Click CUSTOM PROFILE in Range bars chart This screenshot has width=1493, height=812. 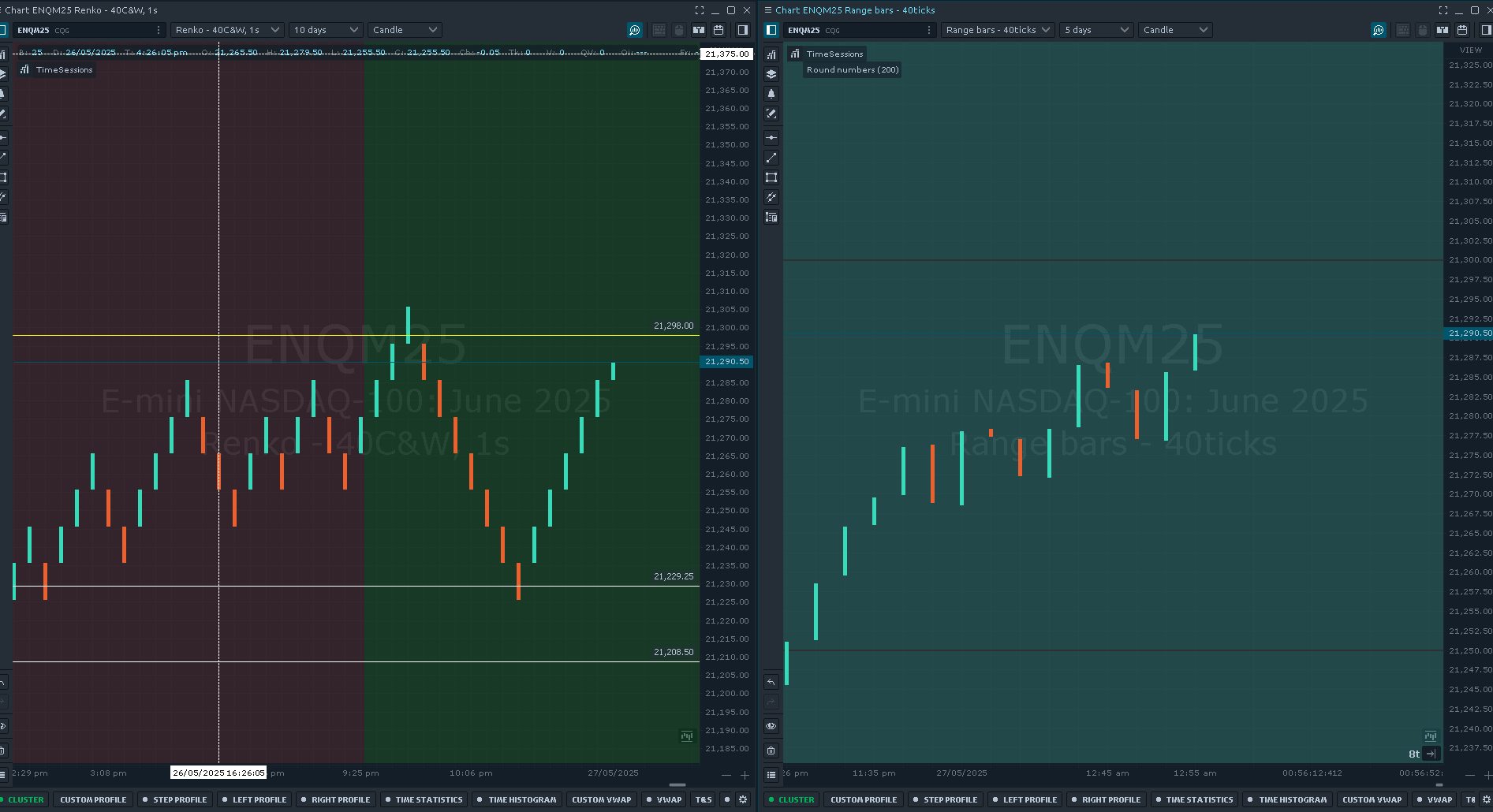864,799
